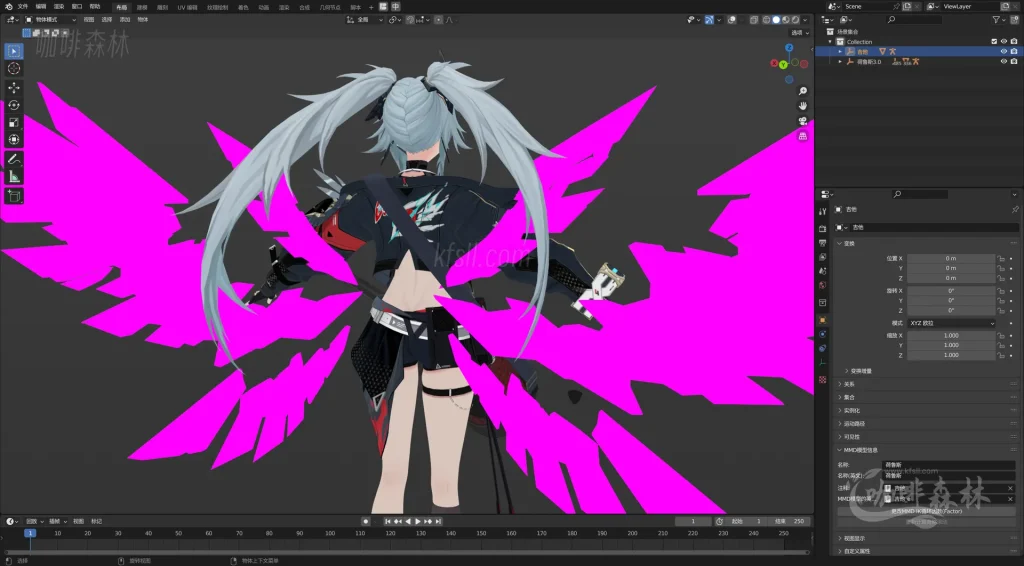Select the Cursor tool

(14, 69)
